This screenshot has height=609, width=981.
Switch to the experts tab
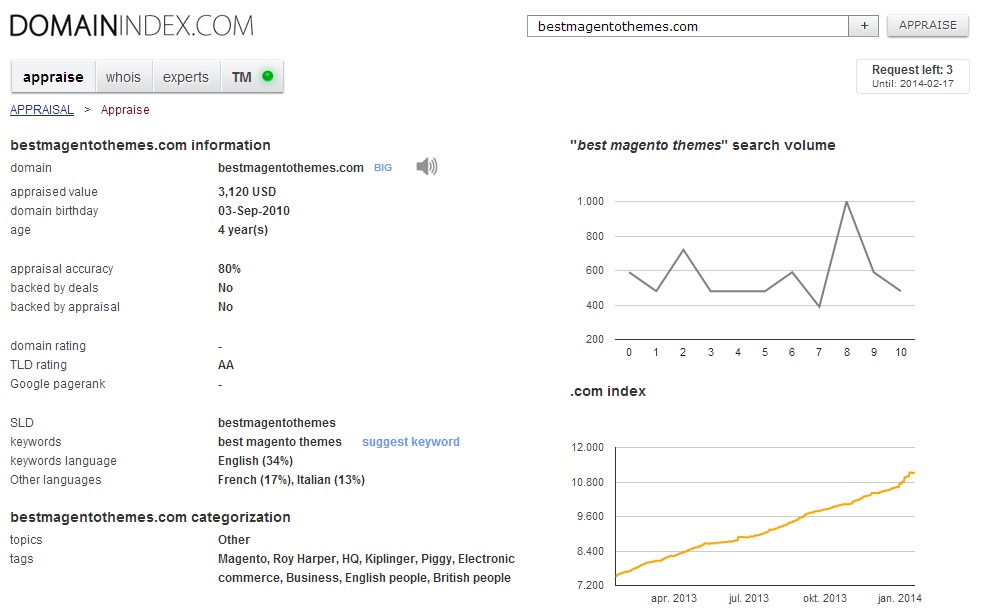click(x=186, y=77)
